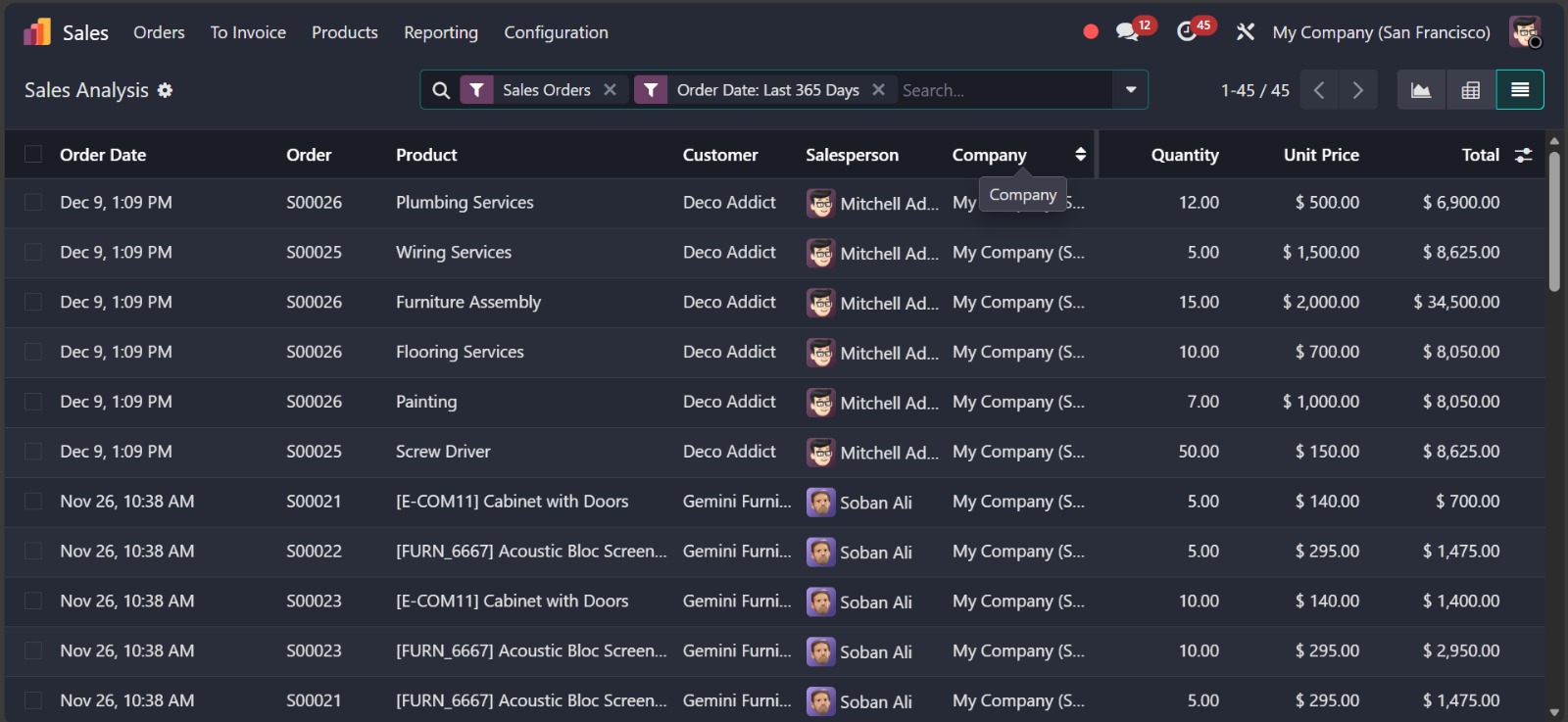The width and height of the screenshot is (1568, 722).
Task: Open the messages conversation icon
Action: (x=1127, y=32)
